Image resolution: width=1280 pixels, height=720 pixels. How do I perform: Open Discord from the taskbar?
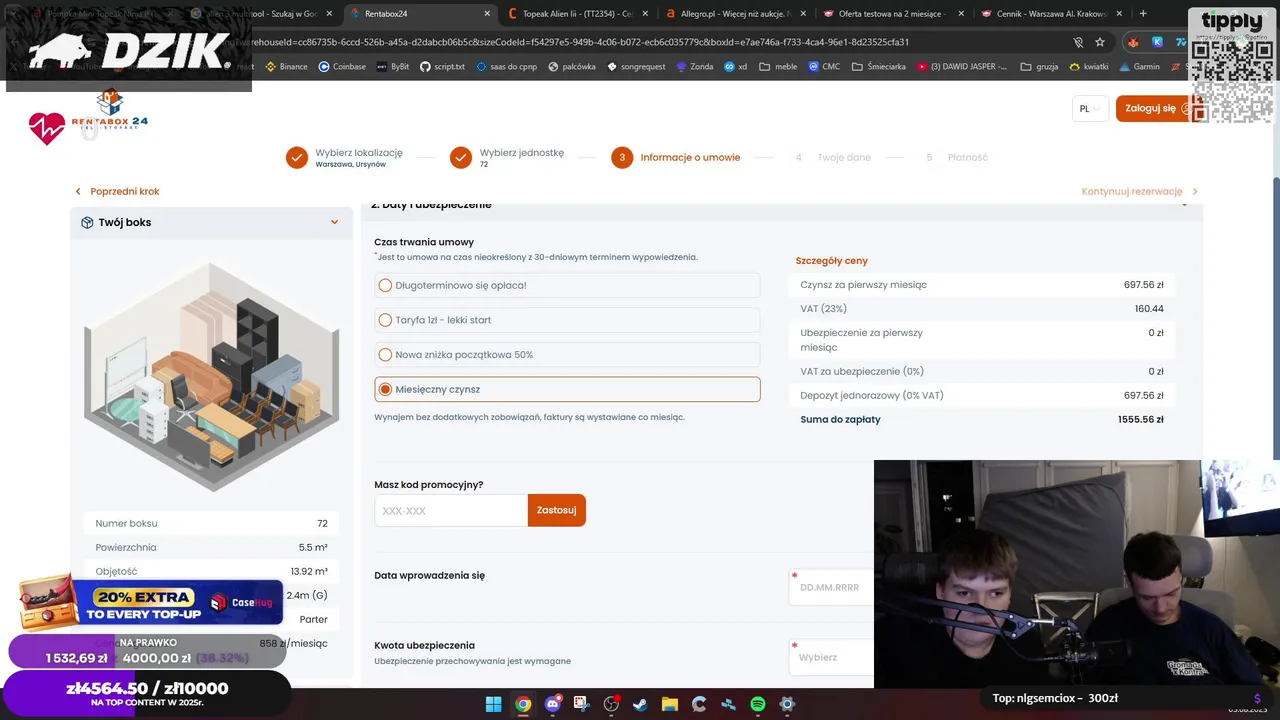point(552,704)
